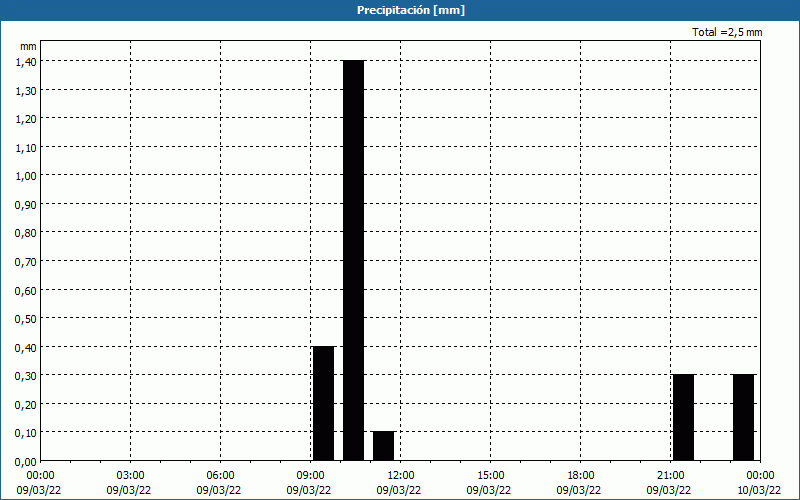The image size is (800, 500).
Task: Click the 0,40 mm bar after 09:00
Action: [323, 404]
